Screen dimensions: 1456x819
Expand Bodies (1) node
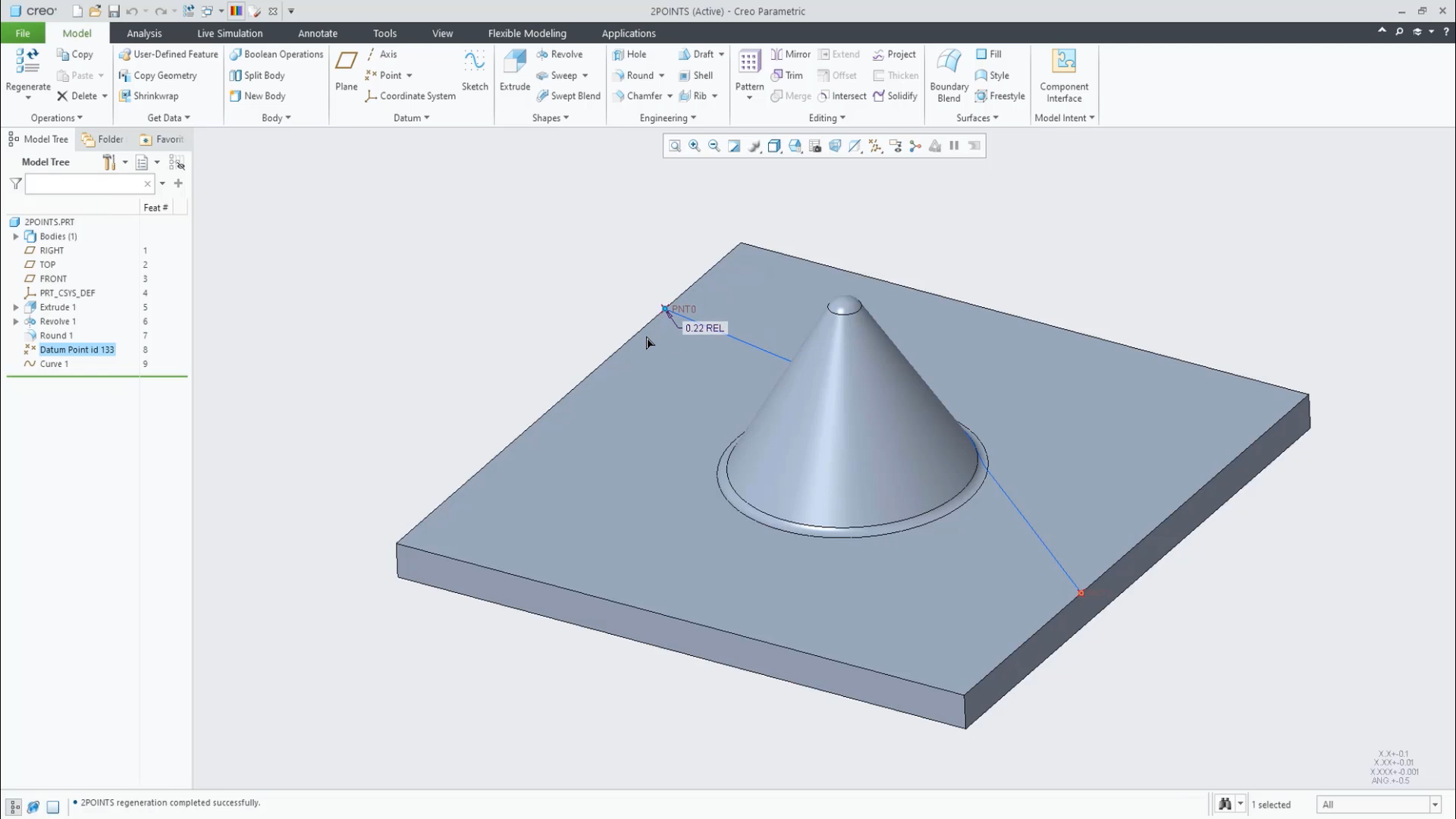16,237
